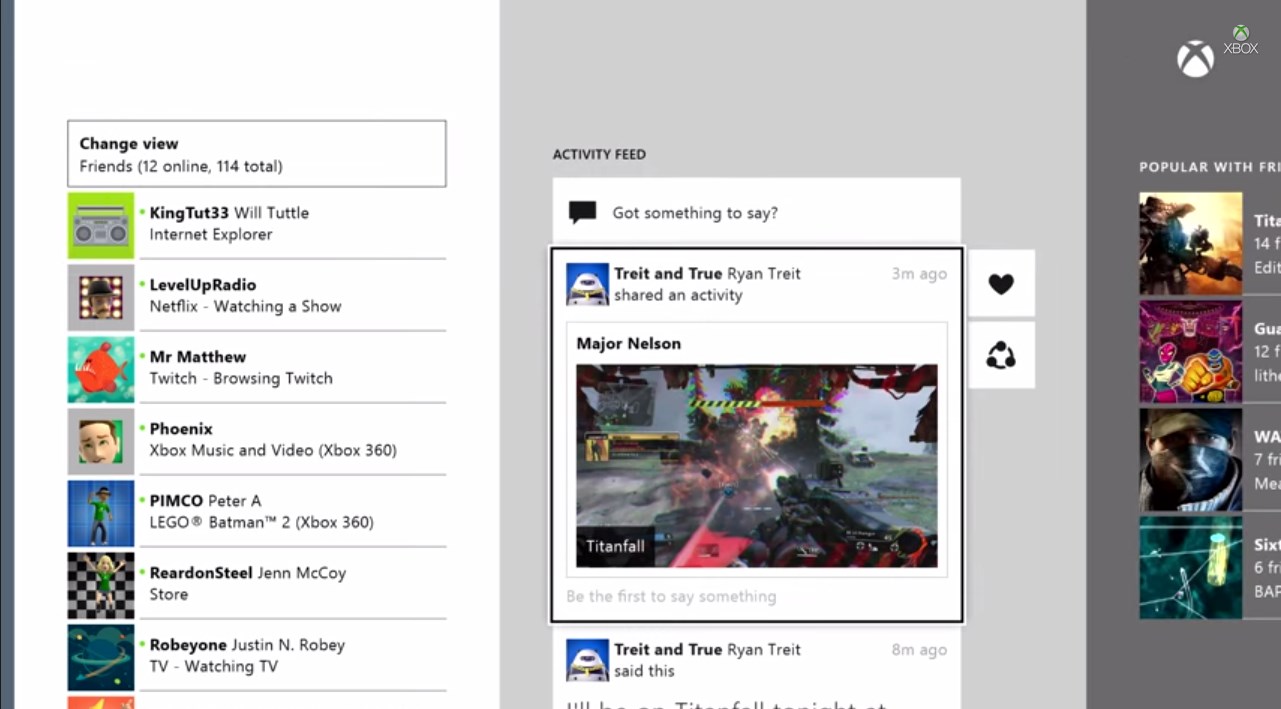Select KingTut33's boombox avatar
The width and height of the screenshot is (1281, 709).
pos(101,225)
